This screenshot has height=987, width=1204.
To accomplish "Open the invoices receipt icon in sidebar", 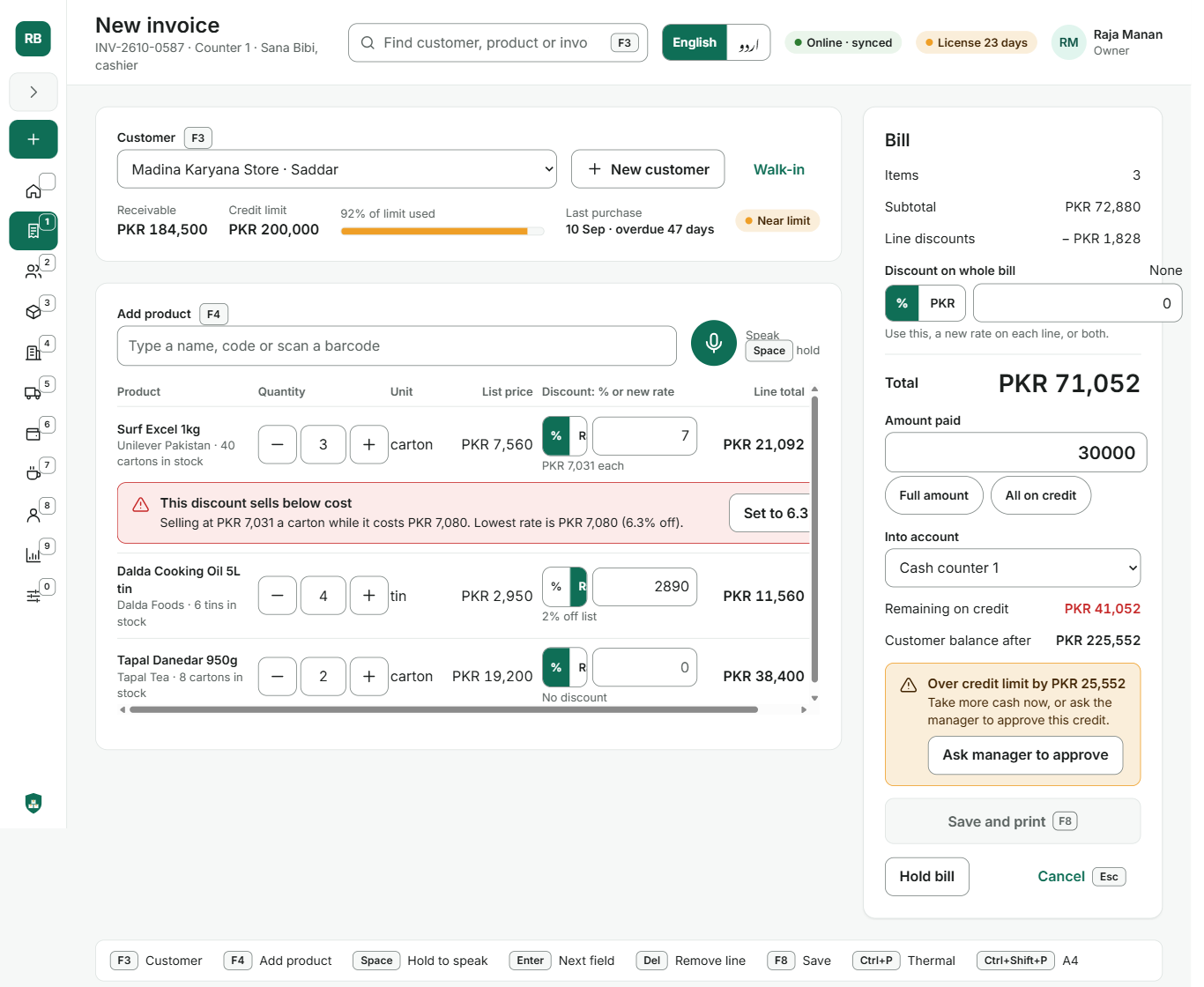I will coord(33,231).
